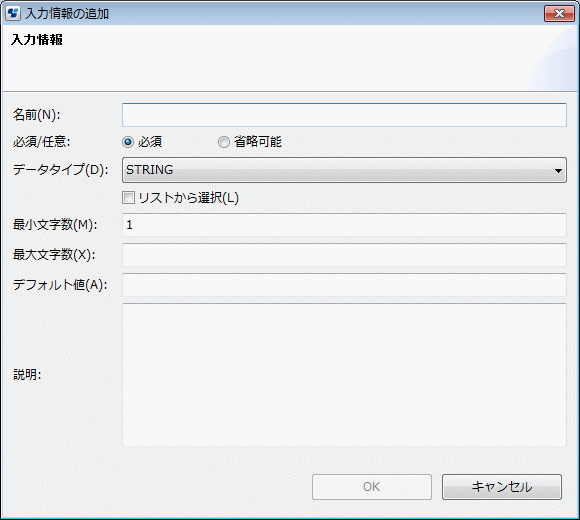Image resolution: width=580 pixels, height=520 pixels.
Task: Click the データタイプ(D) label
Action: [61, 169]
